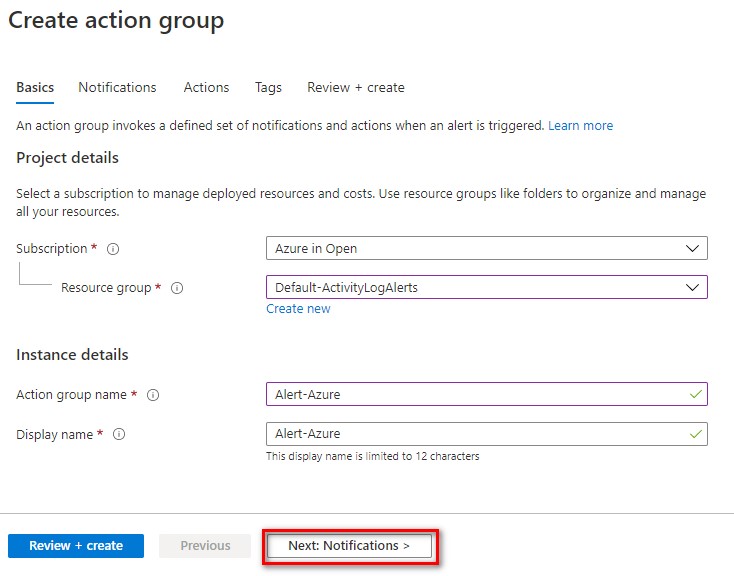Click the green checkmark in Action group name field
The width and height of the screenshot is (734, 576).
695,394
